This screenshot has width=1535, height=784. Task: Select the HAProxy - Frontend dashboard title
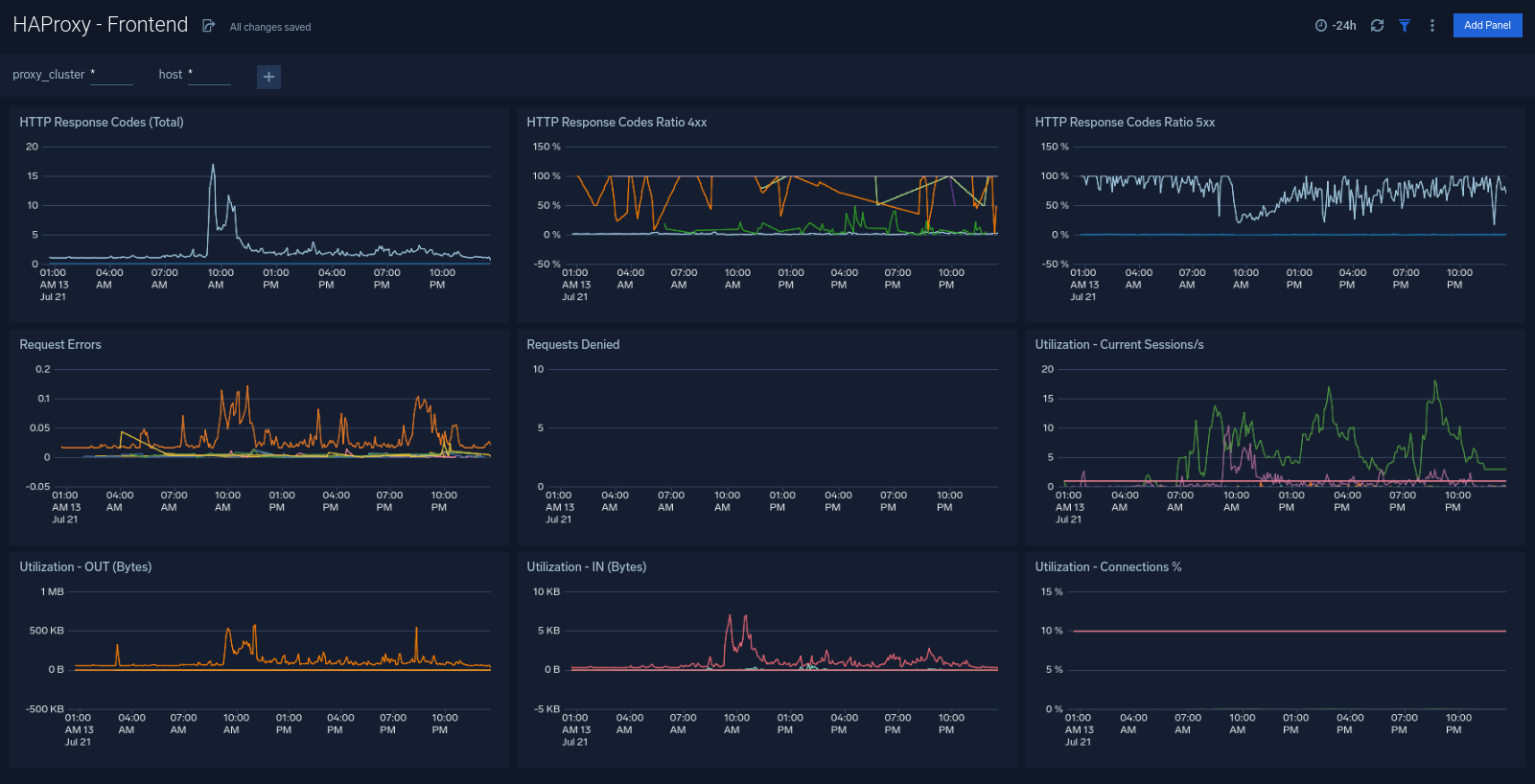point(101,25)
